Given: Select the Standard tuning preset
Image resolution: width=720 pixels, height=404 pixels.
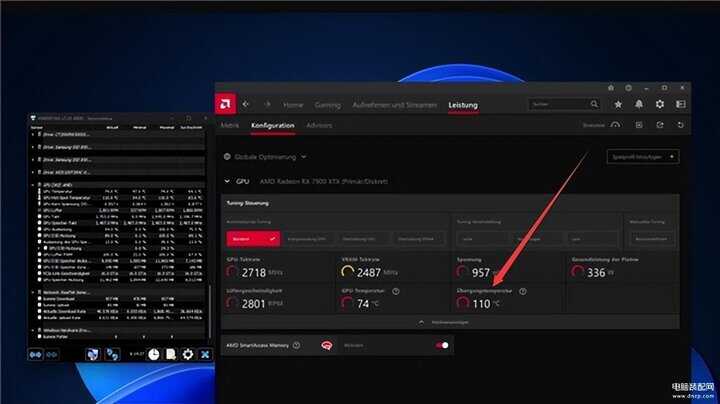Looking at the screenshot, I should [x=253, y=239].
